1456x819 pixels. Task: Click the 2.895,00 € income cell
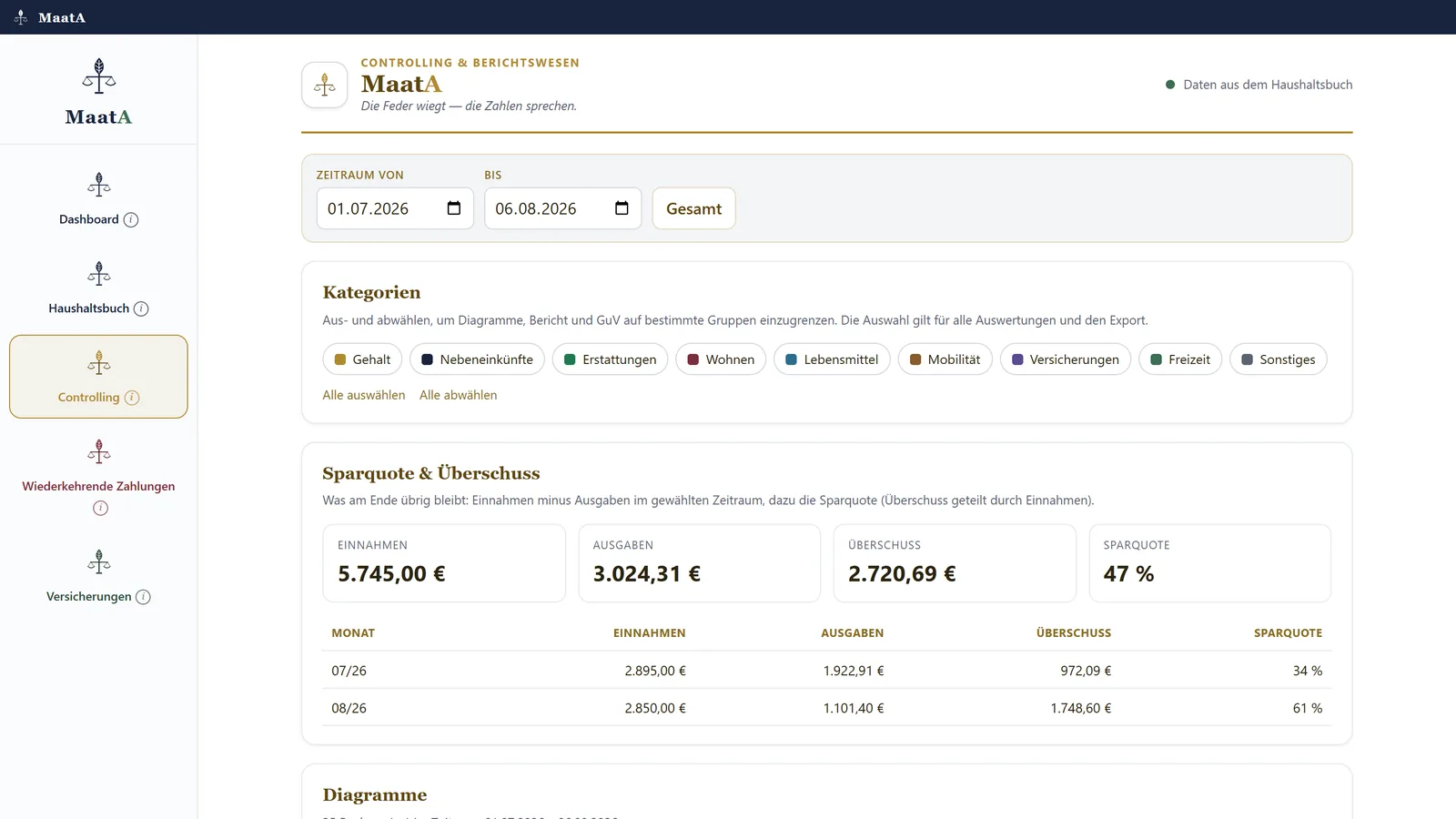pyautogui.click(x=655, y=671)
